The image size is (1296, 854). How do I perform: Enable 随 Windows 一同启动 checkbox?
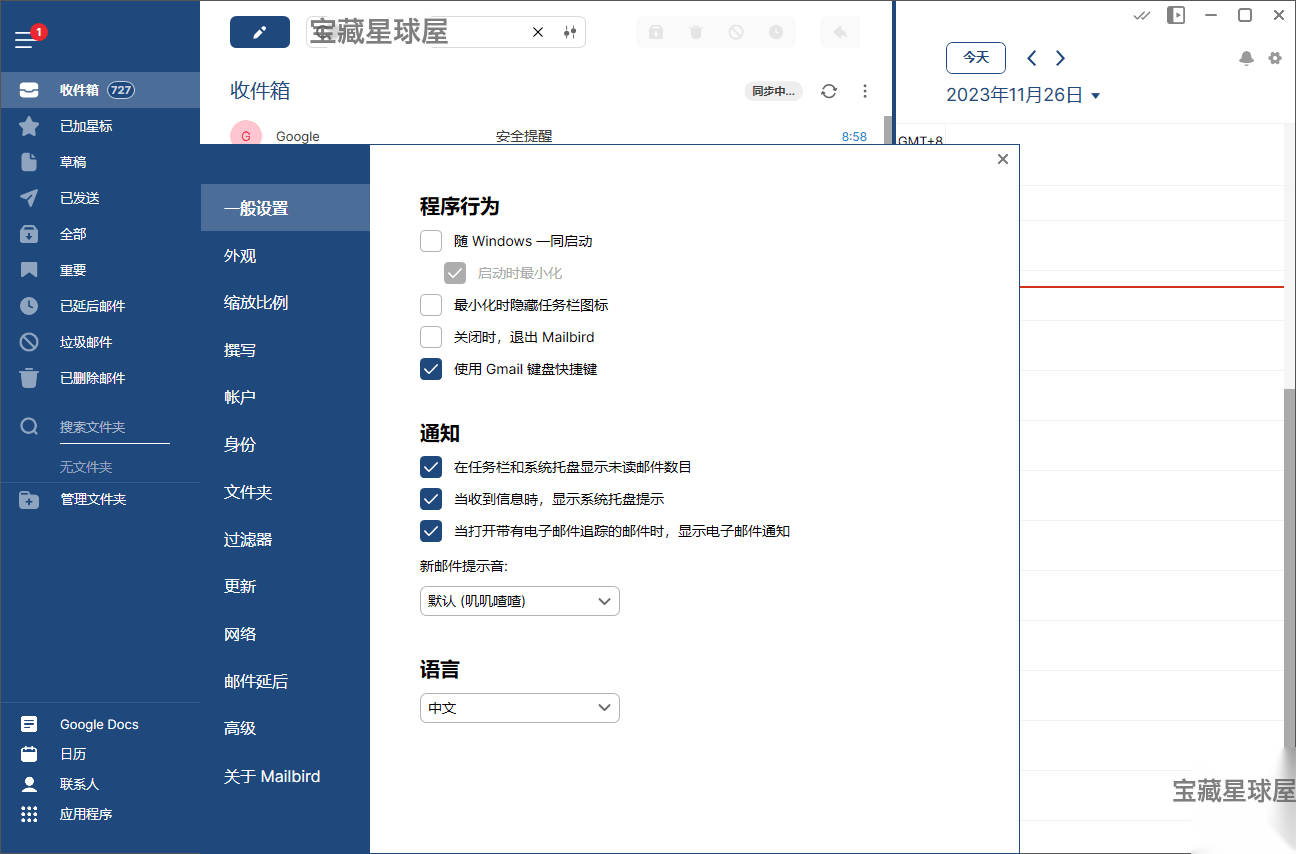pyautogui.click(x=431, y=241)
